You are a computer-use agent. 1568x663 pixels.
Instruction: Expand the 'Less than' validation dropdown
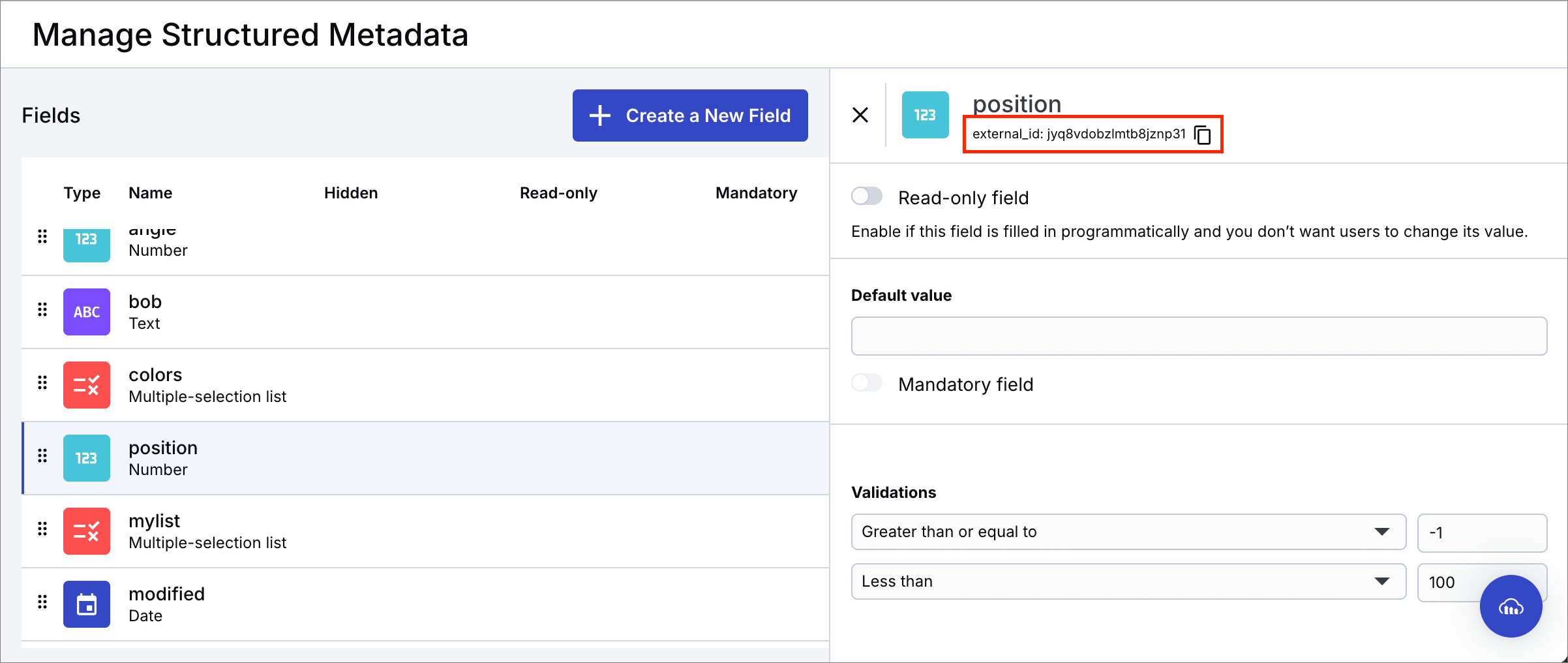(1128, 581)
